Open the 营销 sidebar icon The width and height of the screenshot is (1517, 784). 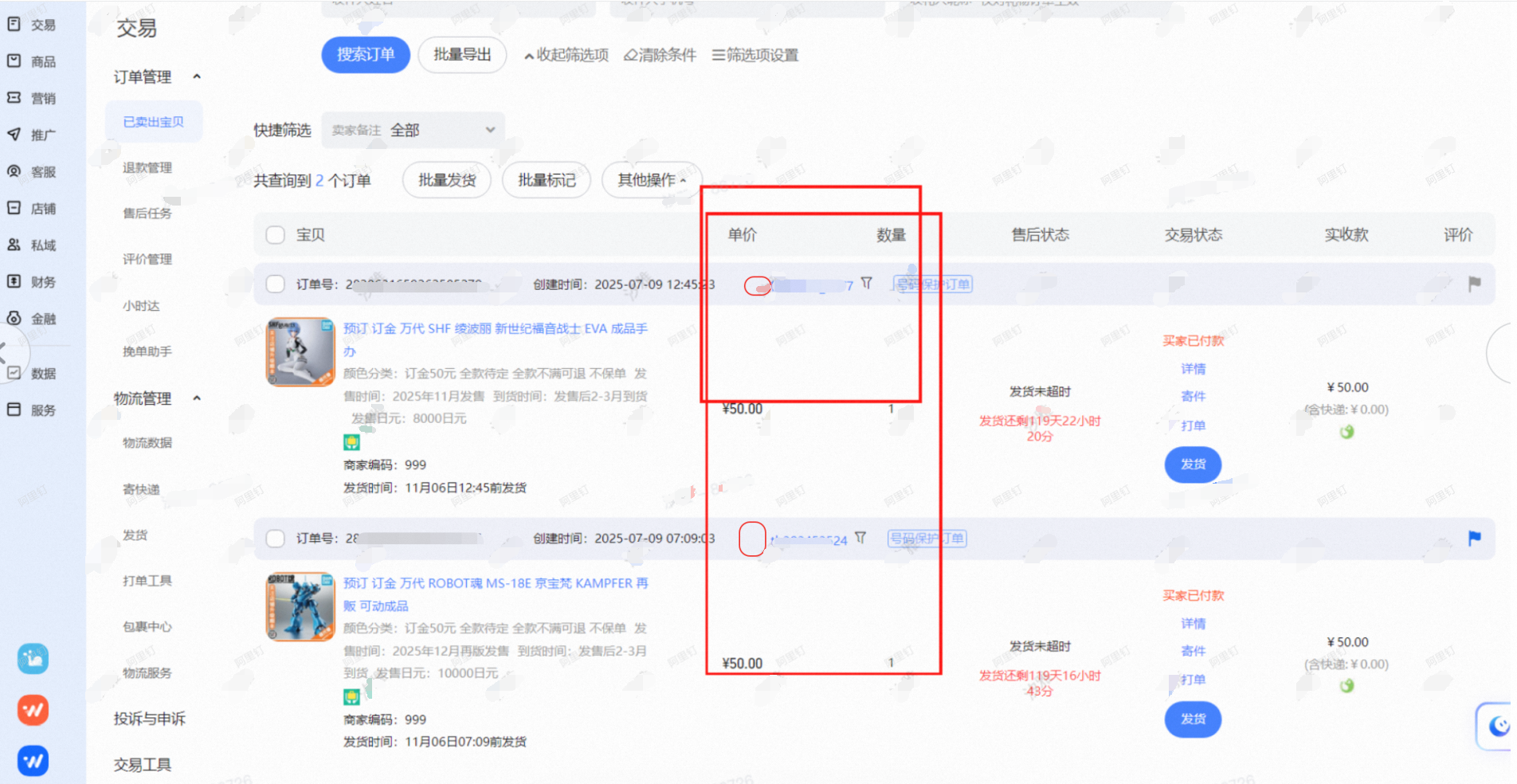click(x=14, y=98)
